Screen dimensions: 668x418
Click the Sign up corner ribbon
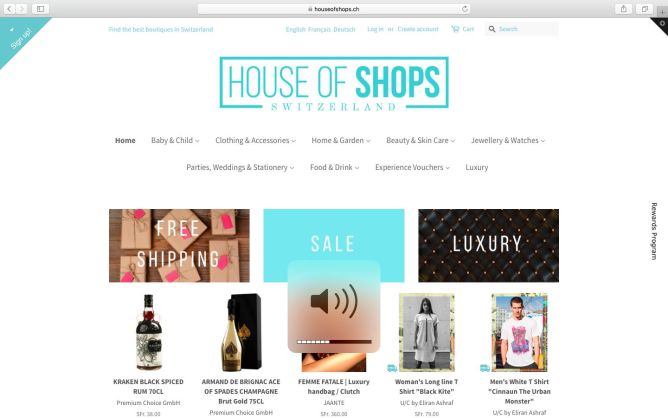(x=19, y=37)
